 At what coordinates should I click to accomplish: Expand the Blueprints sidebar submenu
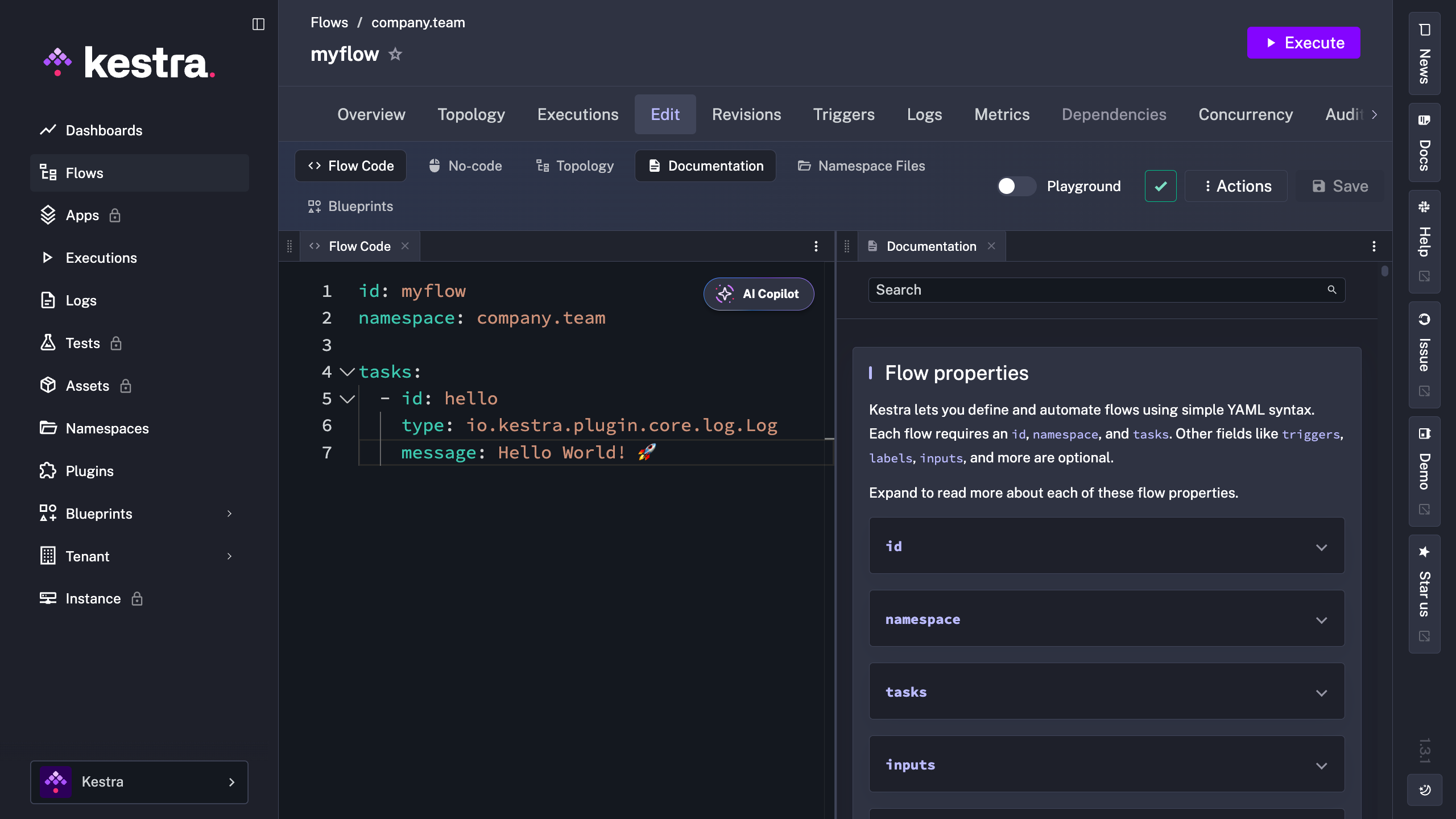pyautogui.click(x=229, y=514)
